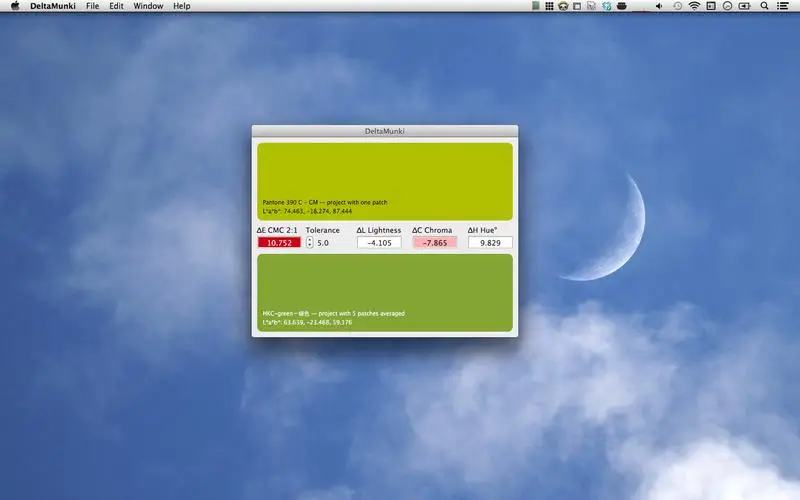This screenshot has width=800, height=500.
Task: Click the ΔH Hue° label
Action: [483, 230]
